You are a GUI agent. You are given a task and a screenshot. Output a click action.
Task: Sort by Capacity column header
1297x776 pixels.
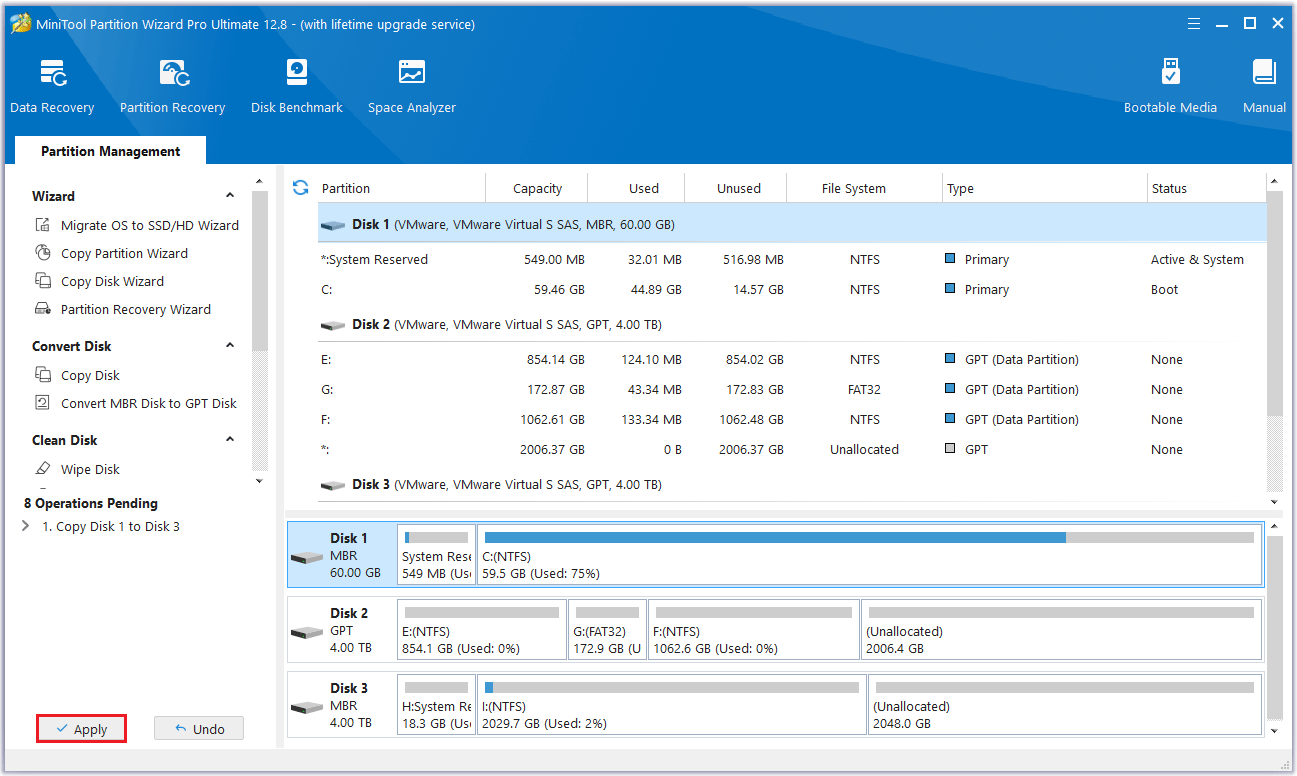[537, 188]
